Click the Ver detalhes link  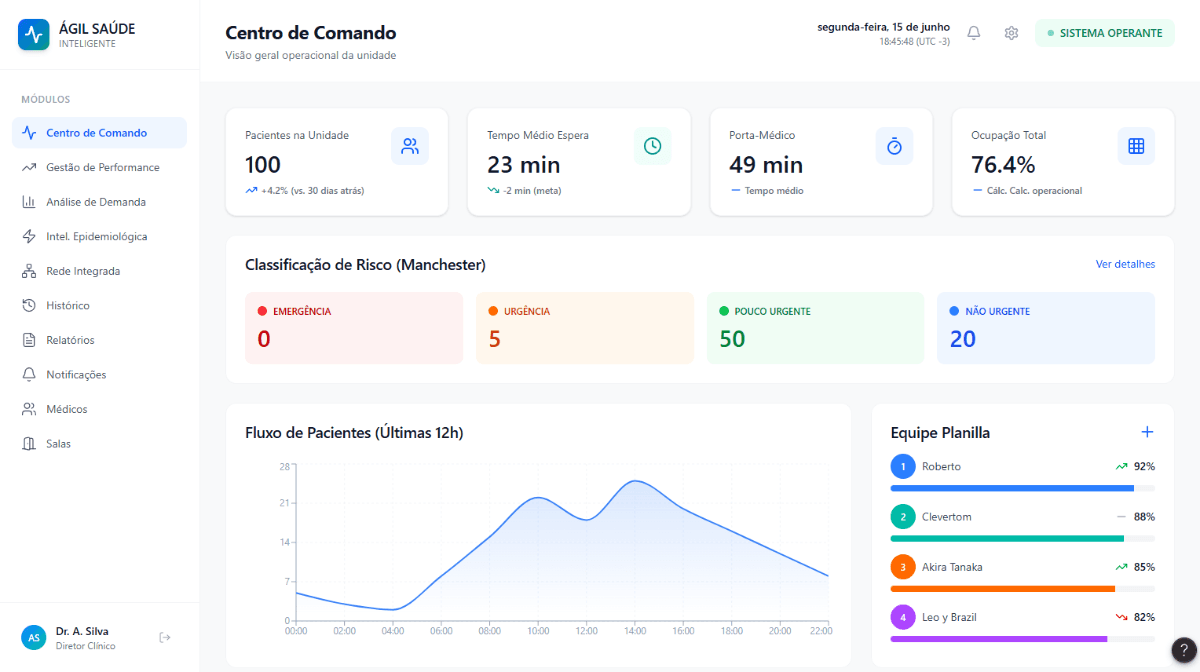[1125, 264]
